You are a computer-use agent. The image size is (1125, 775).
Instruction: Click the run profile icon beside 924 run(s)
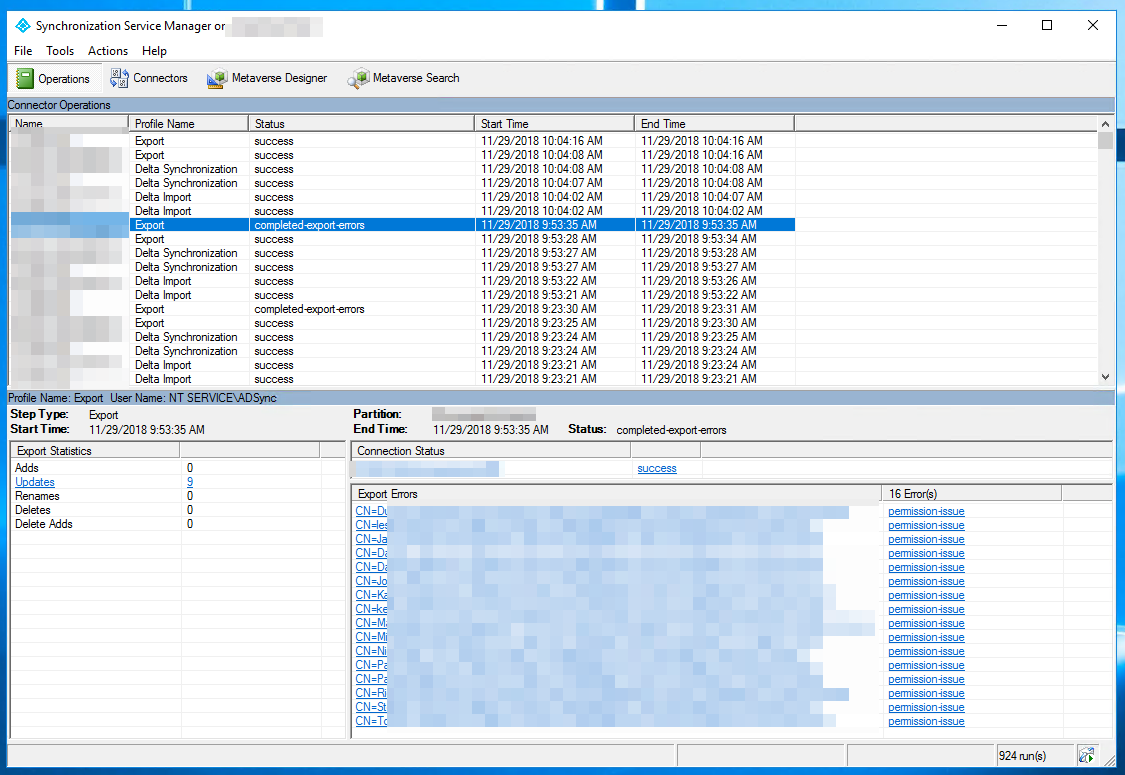pos(1086,755)
